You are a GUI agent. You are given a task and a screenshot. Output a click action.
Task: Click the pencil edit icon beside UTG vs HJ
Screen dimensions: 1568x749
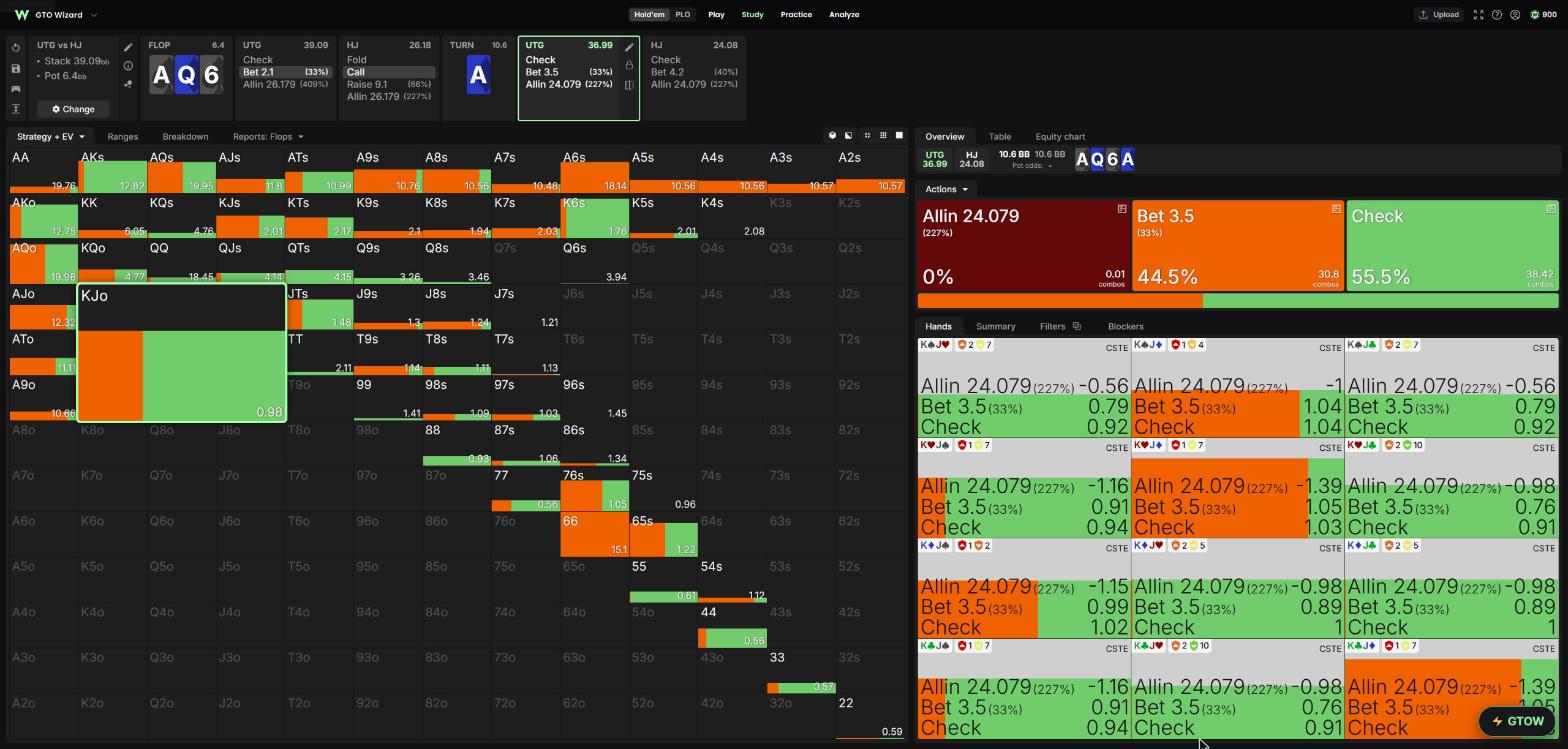(128, 47)
